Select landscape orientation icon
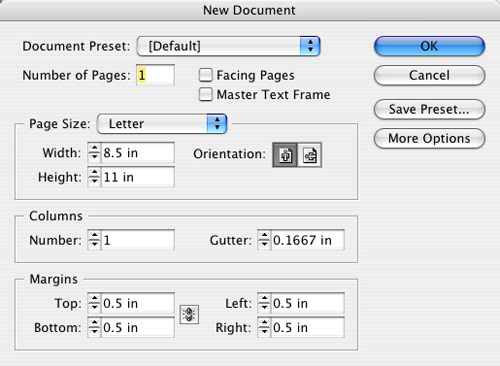The width and height of the screenshot is (500, 366). tap(310, 155)
